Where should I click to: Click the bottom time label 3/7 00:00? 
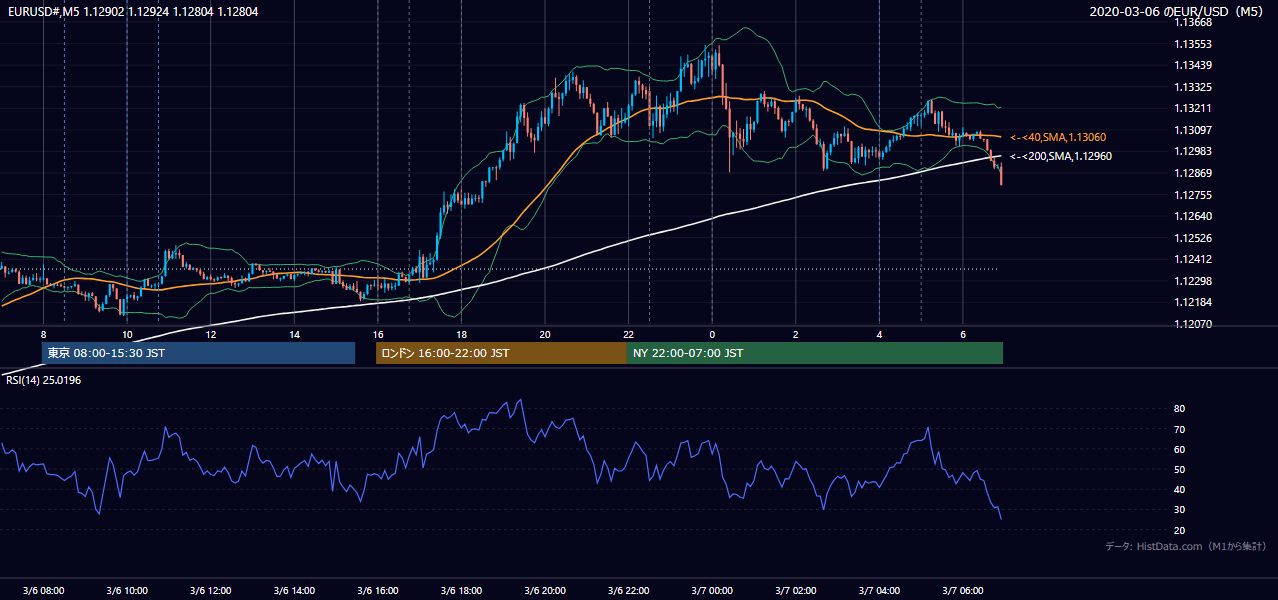coord(712,591)
